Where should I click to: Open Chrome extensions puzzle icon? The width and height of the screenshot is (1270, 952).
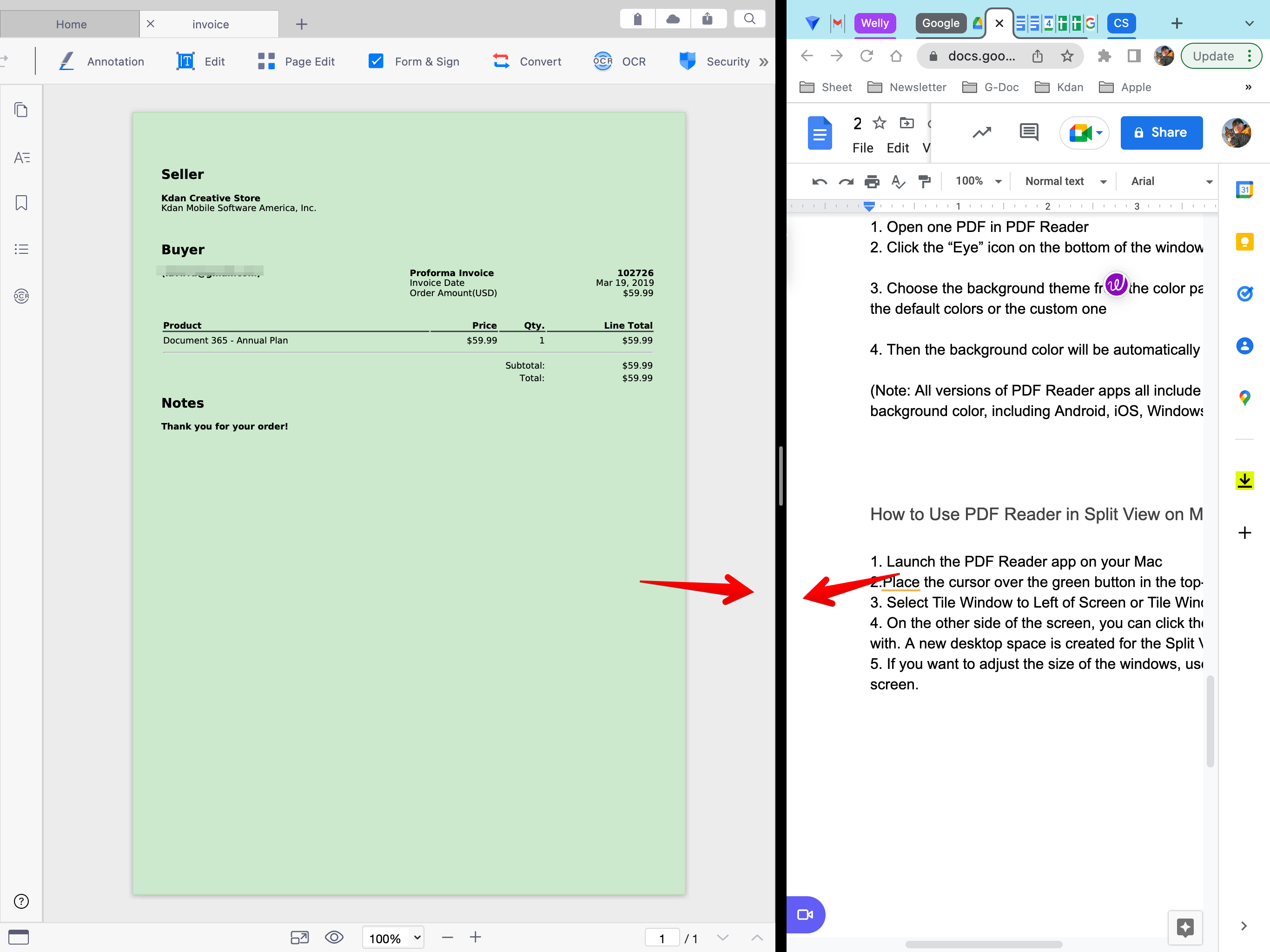(1105, 56)
